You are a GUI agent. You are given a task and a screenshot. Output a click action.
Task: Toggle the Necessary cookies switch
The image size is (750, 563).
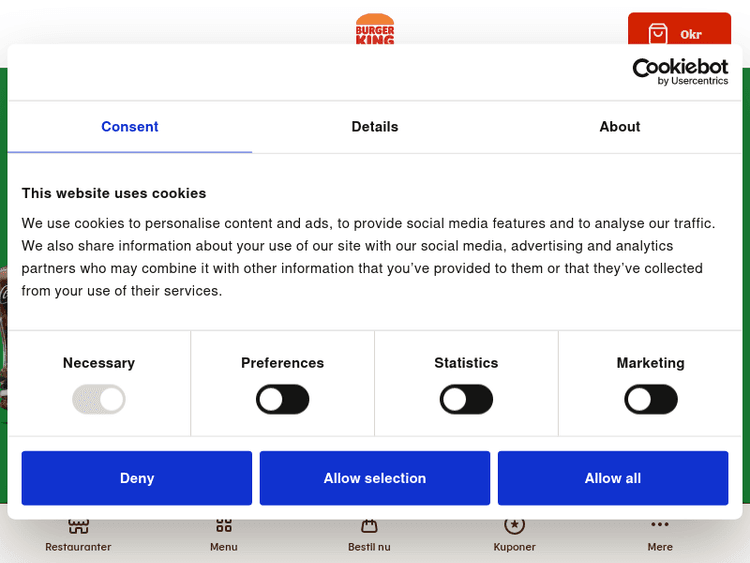click(x=99, y=400)
